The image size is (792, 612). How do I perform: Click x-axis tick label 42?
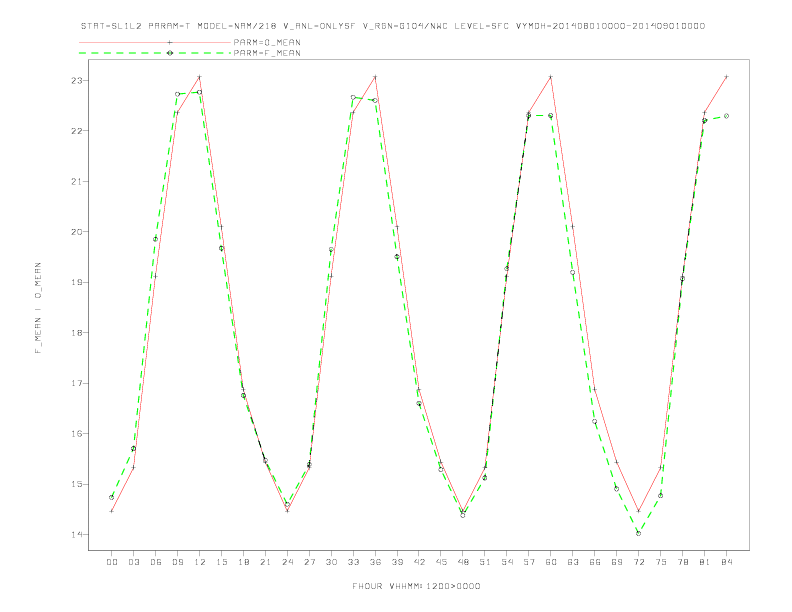pos(419,562)
